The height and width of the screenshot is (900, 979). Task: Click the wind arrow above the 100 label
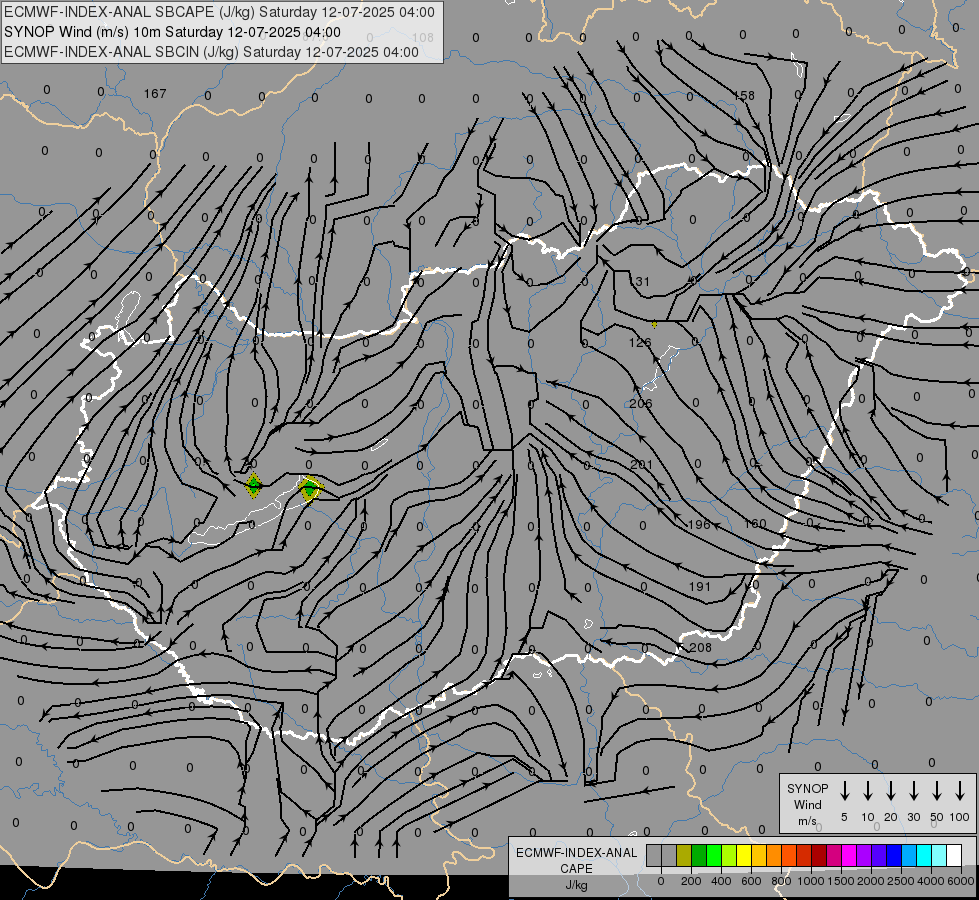pos(960,791)
